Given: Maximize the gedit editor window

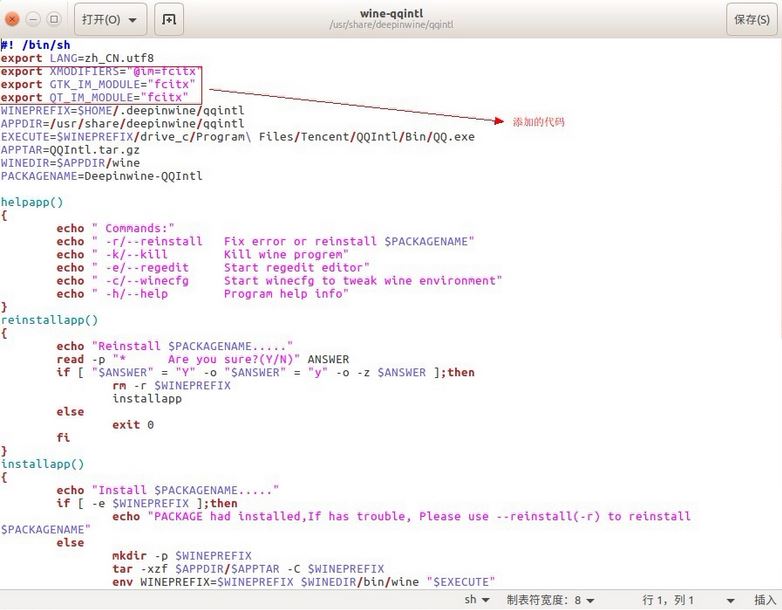Looking at the screenshot, I should point(53,19).
